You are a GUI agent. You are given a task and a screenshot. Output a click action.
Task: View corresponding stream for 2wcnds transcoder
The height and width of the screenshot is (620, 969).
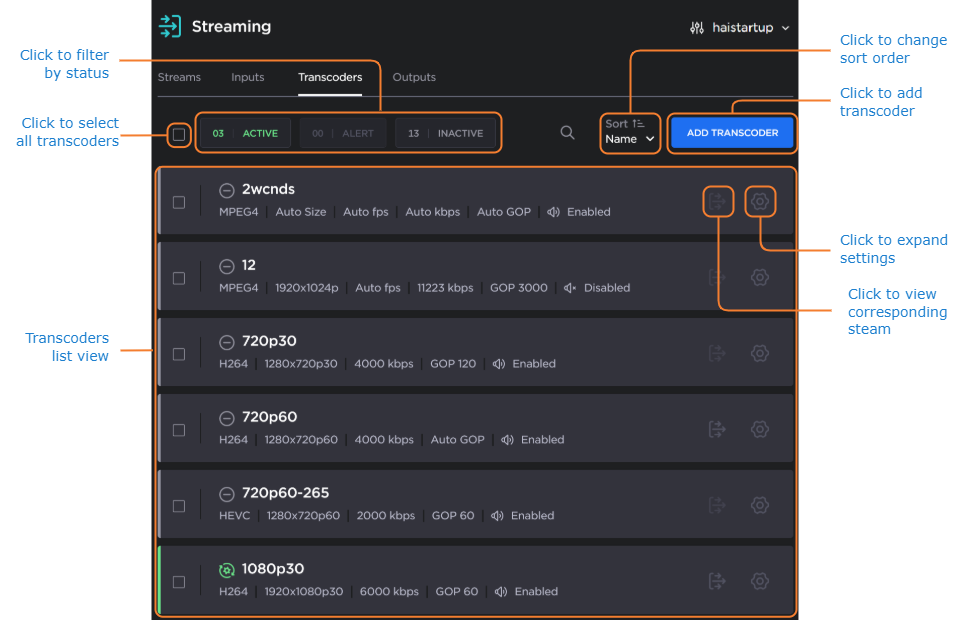[x=717, y=202]
